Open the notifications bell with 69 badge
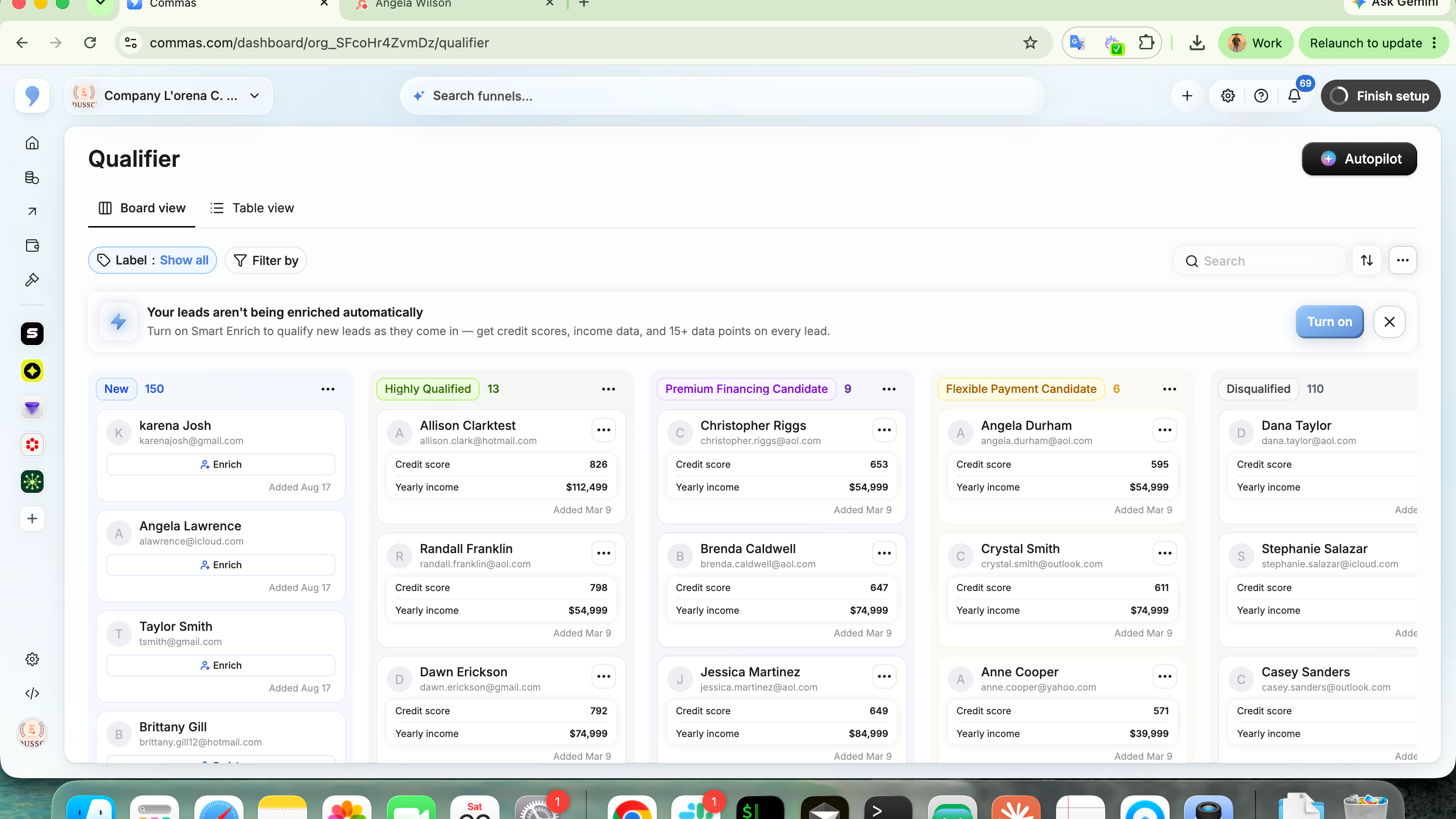 (x=1294, y=96)
